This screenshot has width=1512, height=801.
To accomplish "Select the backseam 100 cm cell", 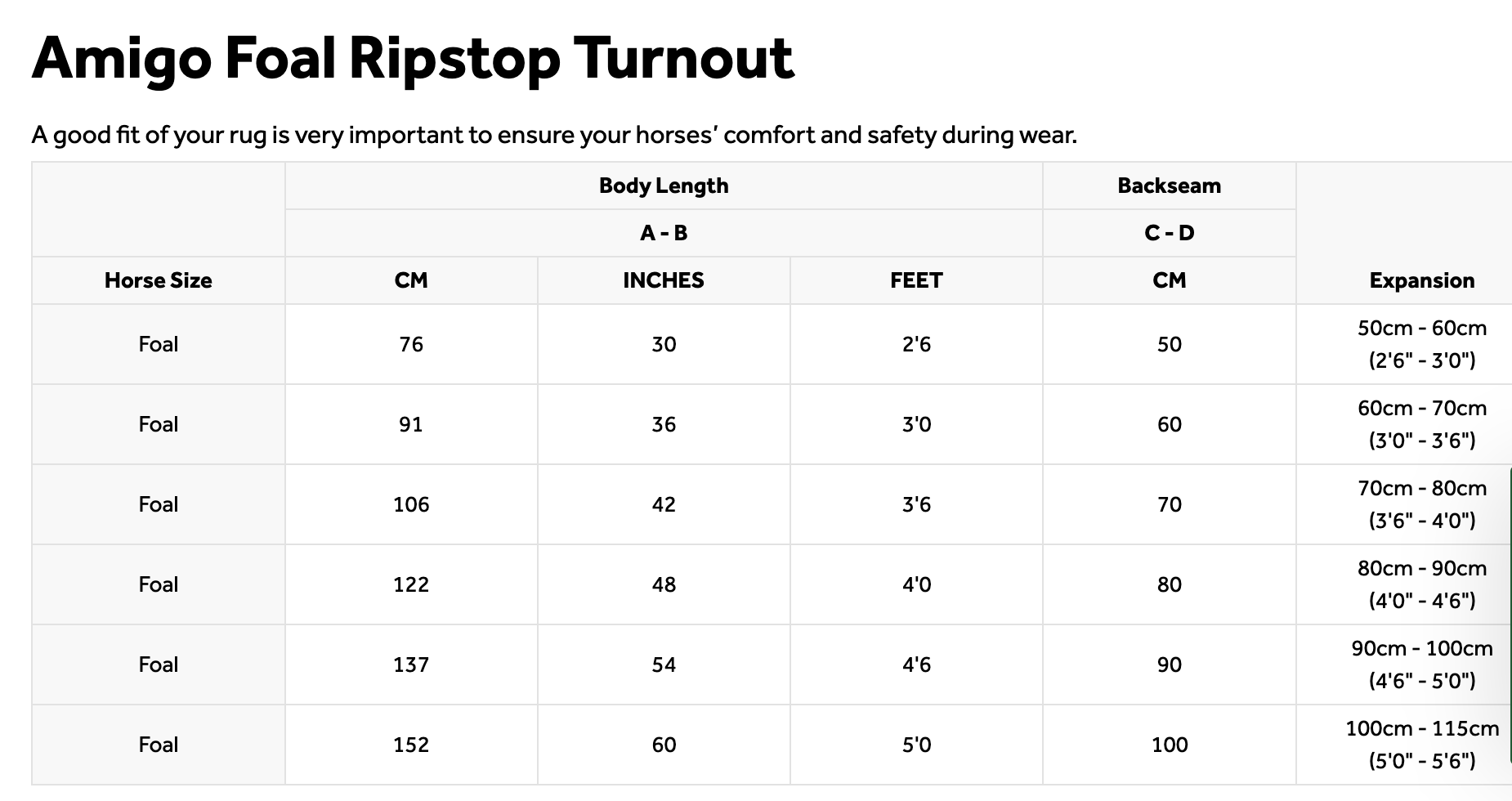I will tap(1169, 745).
